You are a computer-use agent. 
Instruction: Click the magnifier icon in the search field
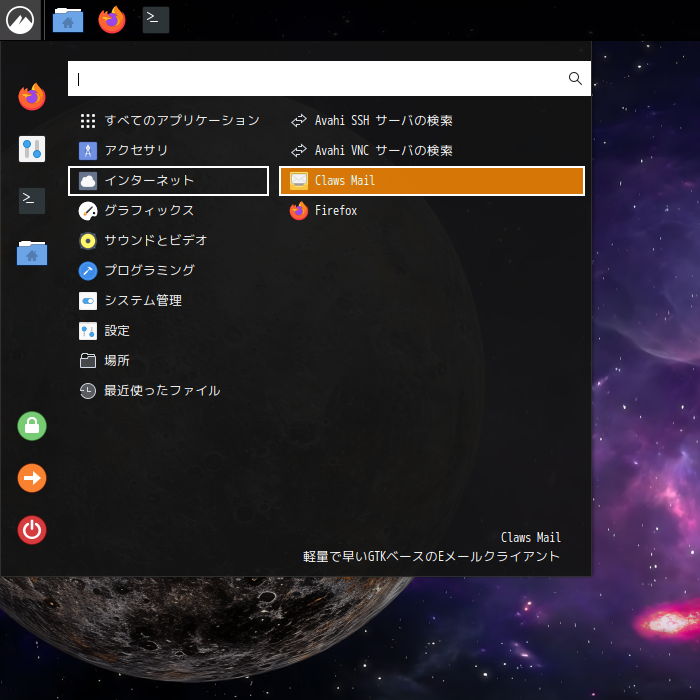[575, 79]
